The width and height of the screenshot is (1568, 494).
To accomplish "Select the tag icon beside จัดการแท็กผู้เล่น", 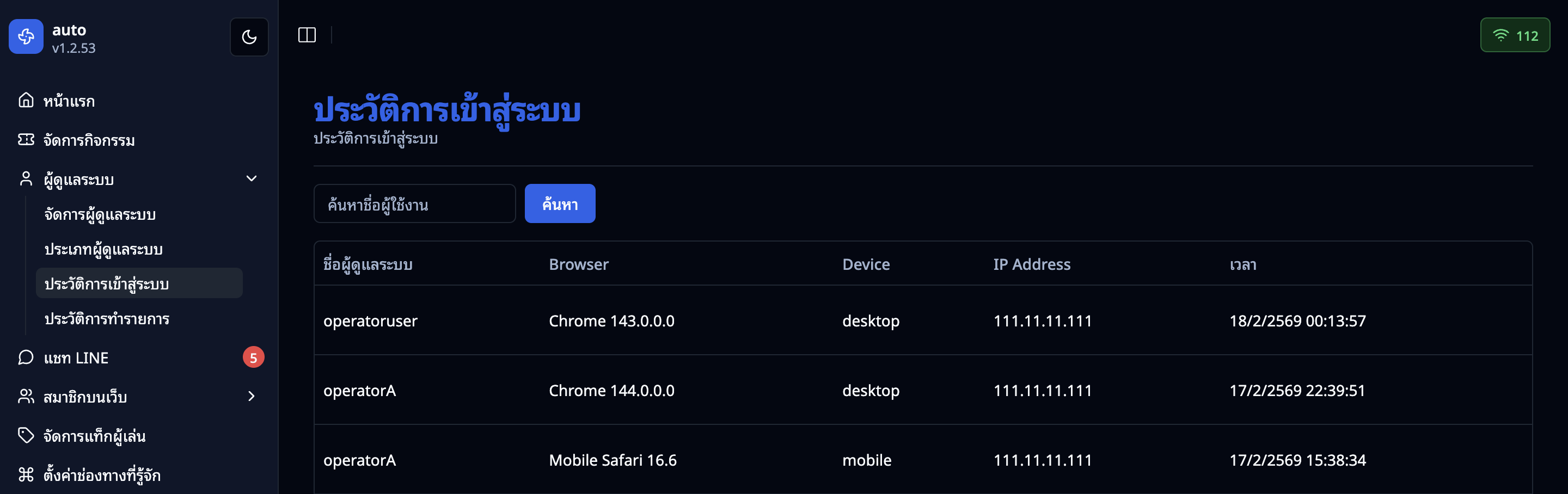I will tap(25, 436).
